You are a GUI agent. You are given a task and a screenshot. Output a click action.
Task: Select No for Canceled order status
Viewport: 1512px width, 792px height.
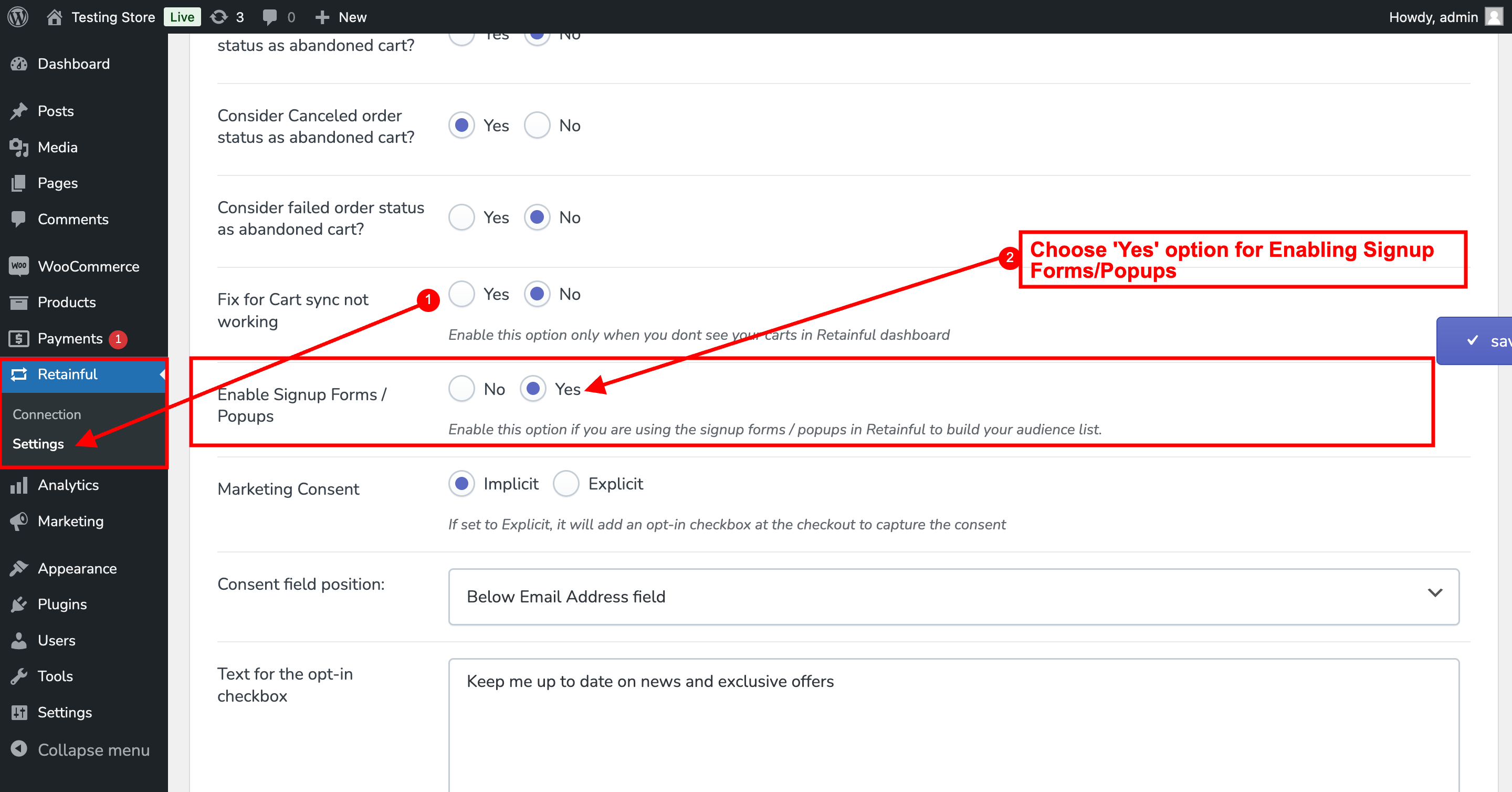[x=537, y=125]
